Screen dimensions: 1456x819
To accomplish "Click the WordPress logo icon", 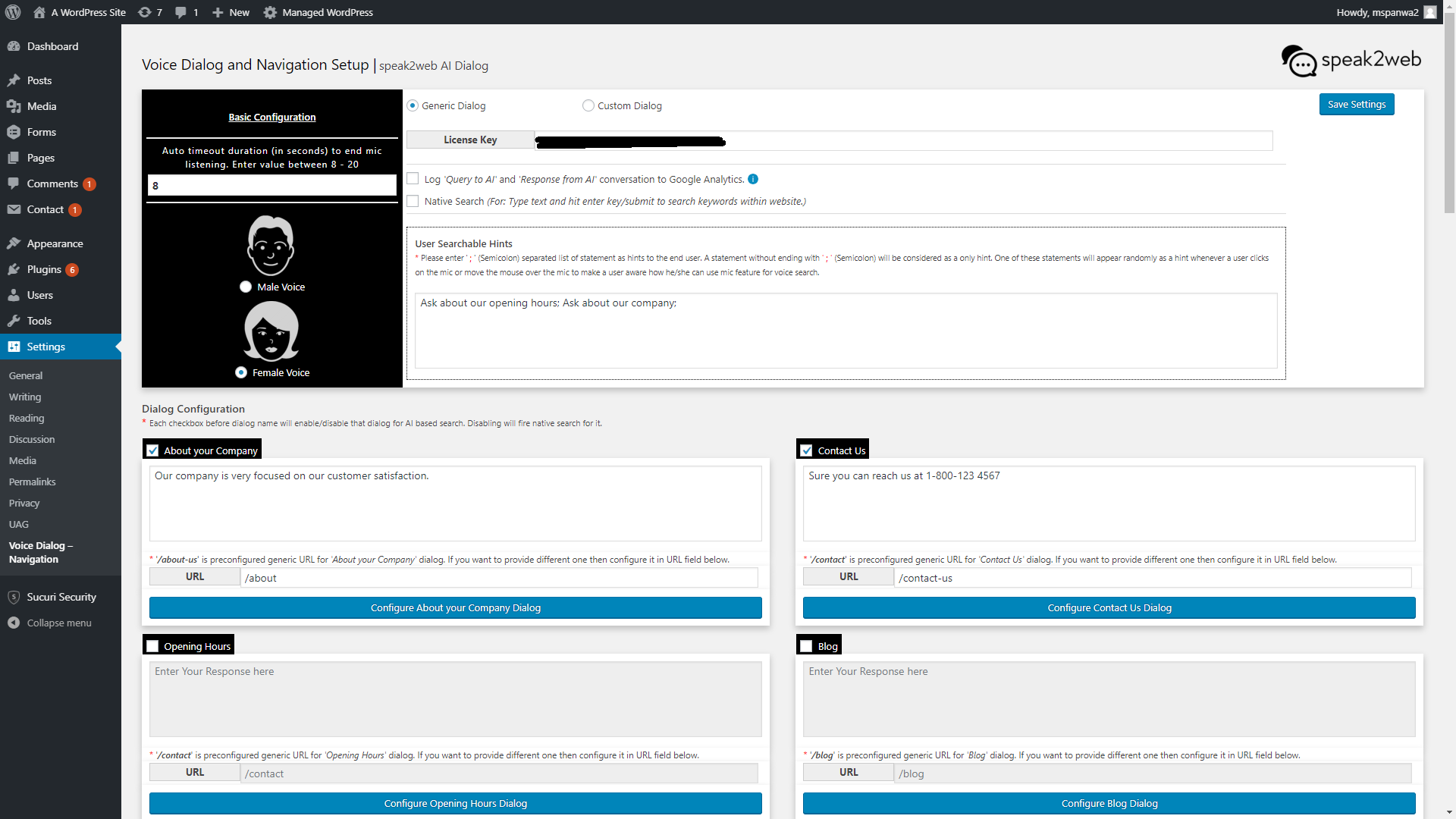I will 13,12.
